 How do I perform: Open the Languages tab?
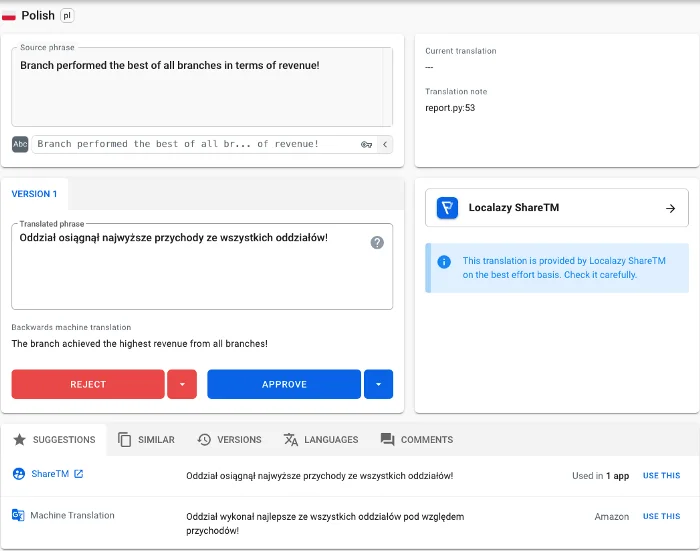[x=320, y=439]
